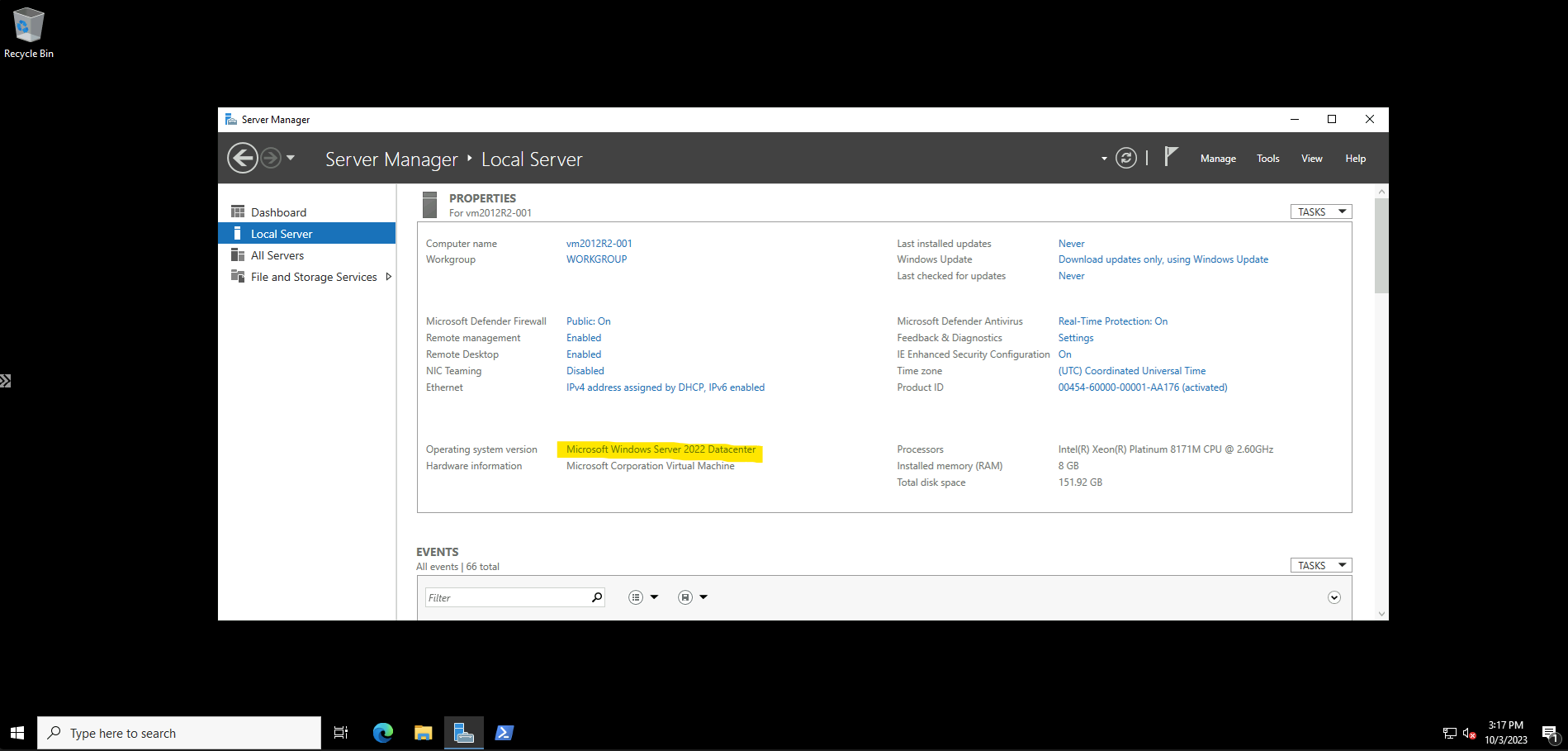Click the scrollbar down arrow
The image size is (1568, 751).
tap(1382, 614)
